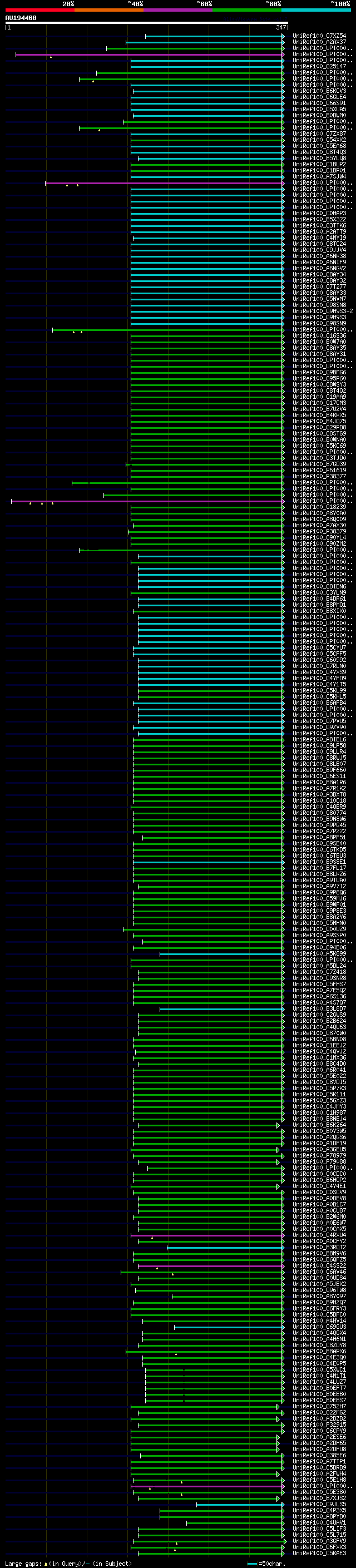Open hit UniRef100_Q7XZ54
The width and height of the screenshot is (356, 1568).
[319, 36]
